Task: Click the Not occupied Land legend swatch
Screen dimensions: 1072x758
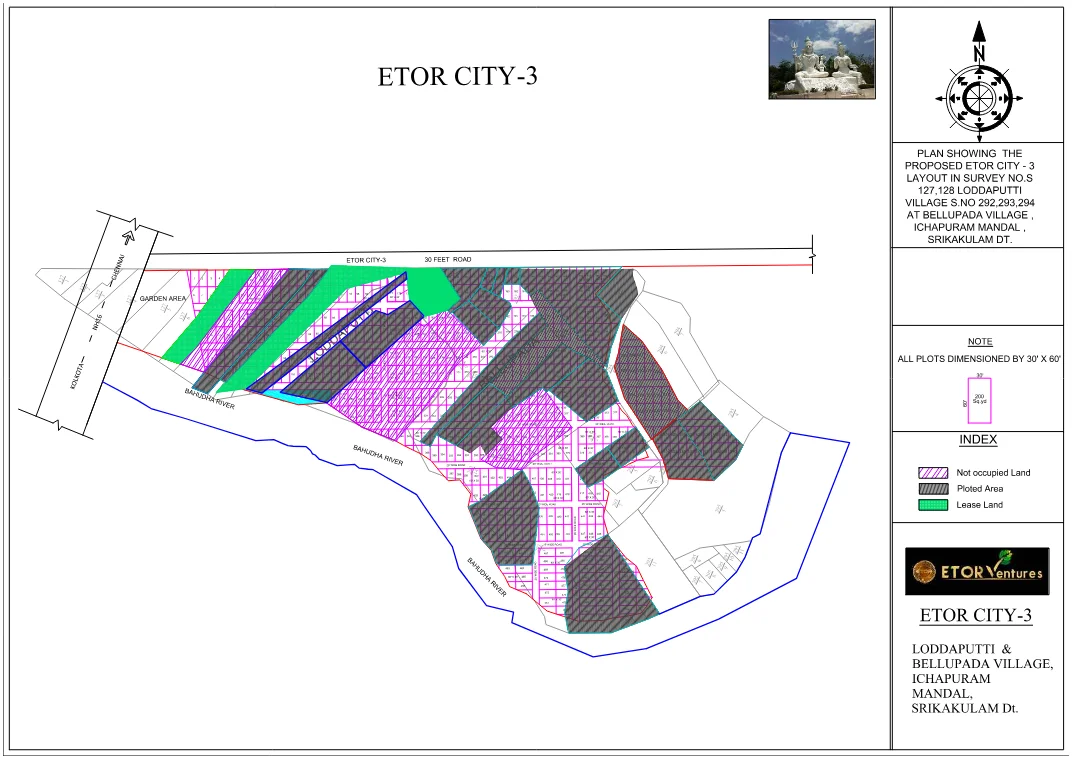Action: coord(933,473)
